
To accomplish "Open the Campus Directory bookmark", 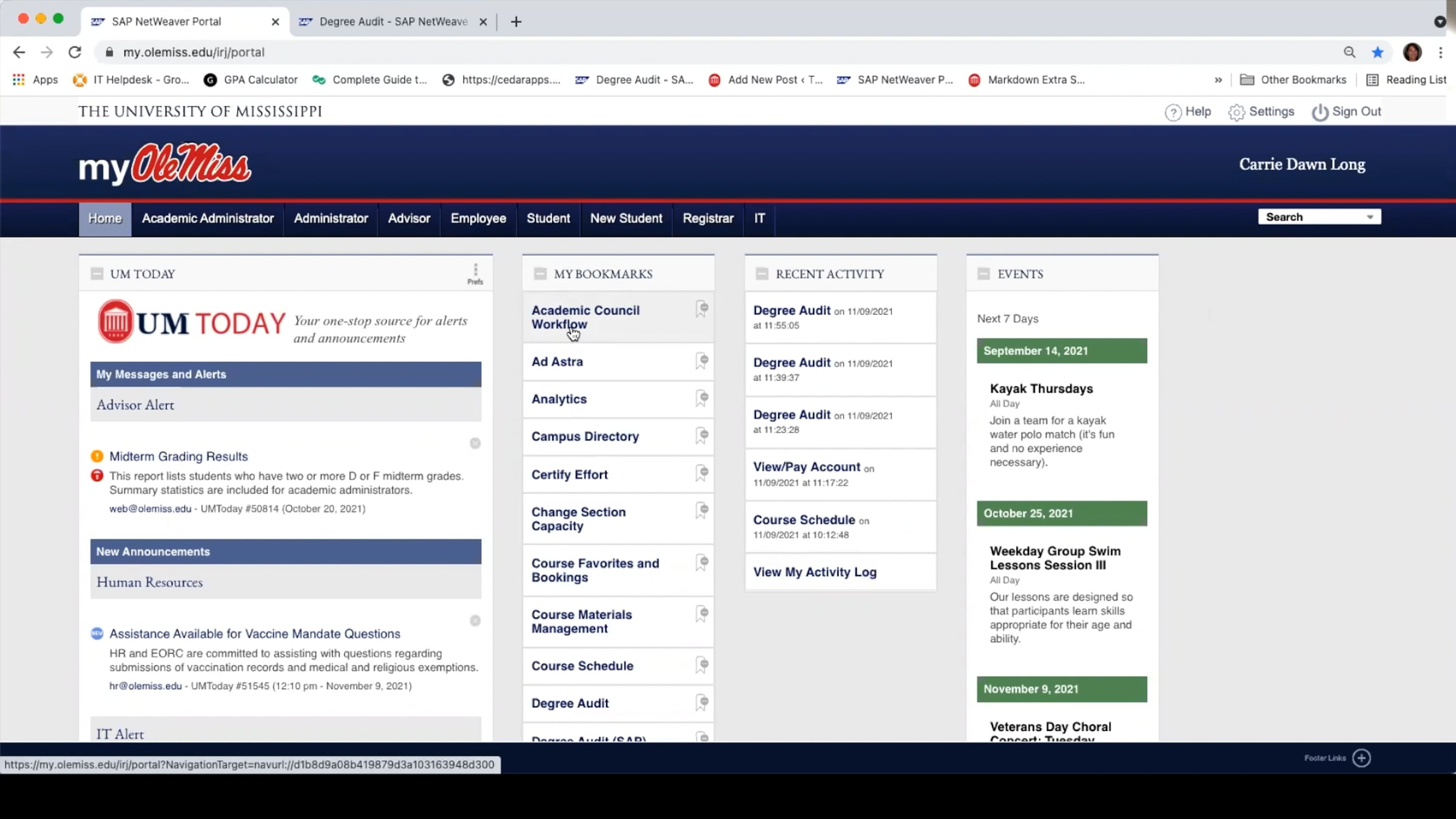I will (x=585, y=436).
